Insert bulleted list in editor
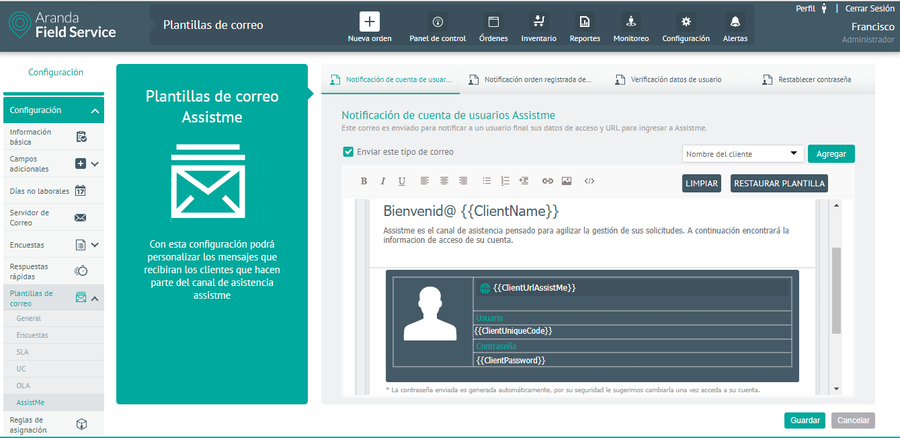Viewport: 900px width, 438px height. pos(487,181)
